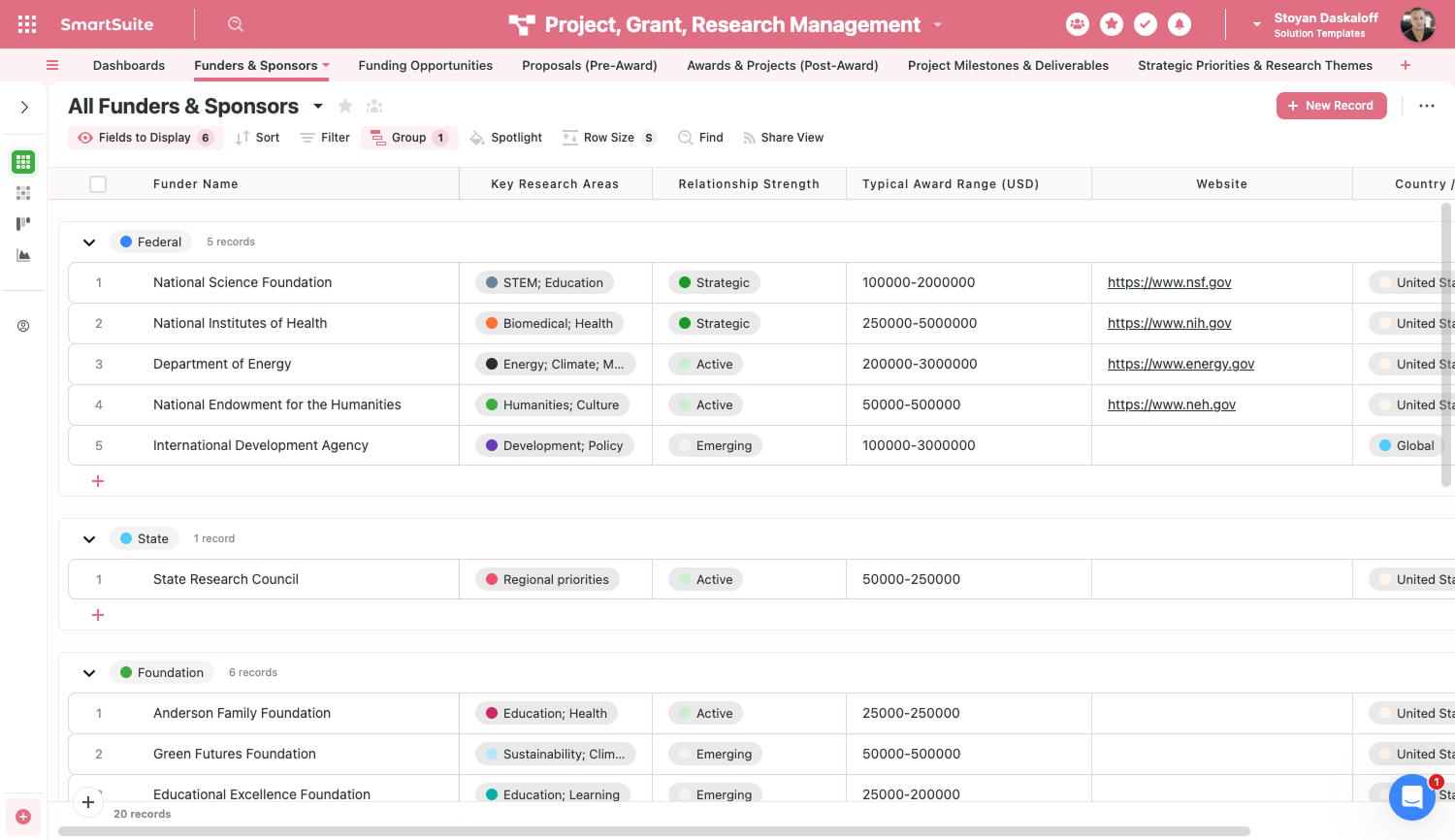Open the notifications bell icon
1455x840 pixels.
click(1180, 24)
